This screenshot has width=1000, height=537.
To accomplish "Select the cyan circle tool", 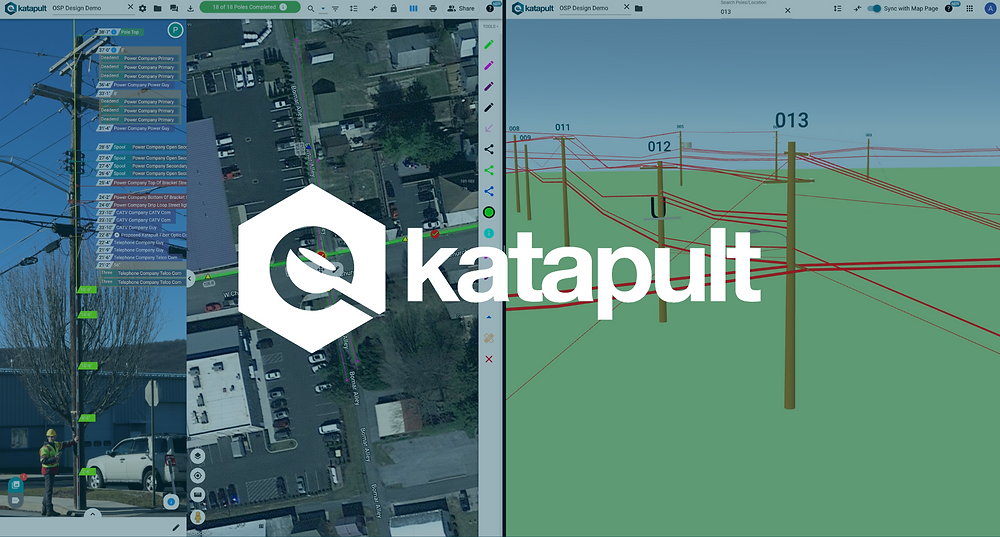I will pyautogui.click(x=489, y=233).
